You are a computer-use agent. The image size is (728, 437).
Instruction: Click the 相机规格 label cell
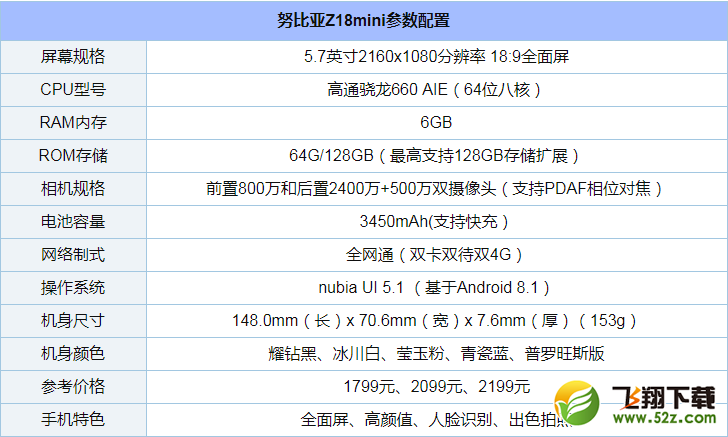pyautogui.click(x=73, y=189)
